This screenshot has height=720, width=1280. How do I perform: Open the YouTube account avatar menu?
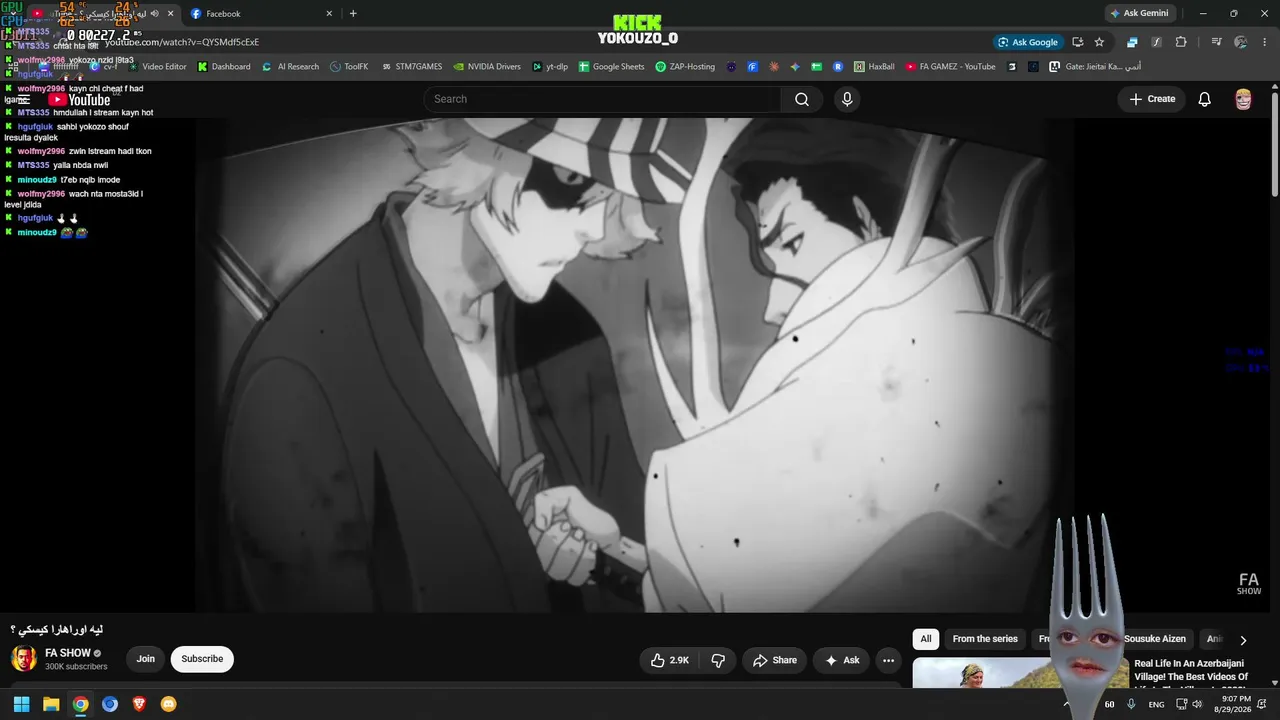tap(1243, 99)
